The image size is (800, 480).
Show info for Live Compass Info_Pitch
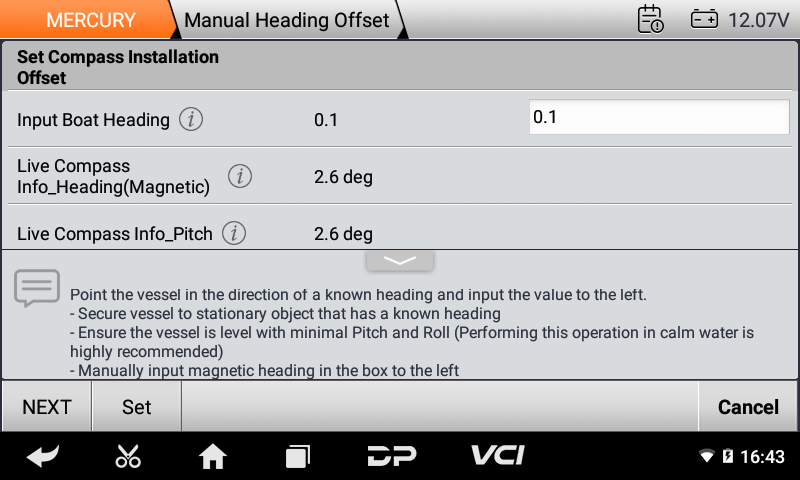[x=234, y=234]
